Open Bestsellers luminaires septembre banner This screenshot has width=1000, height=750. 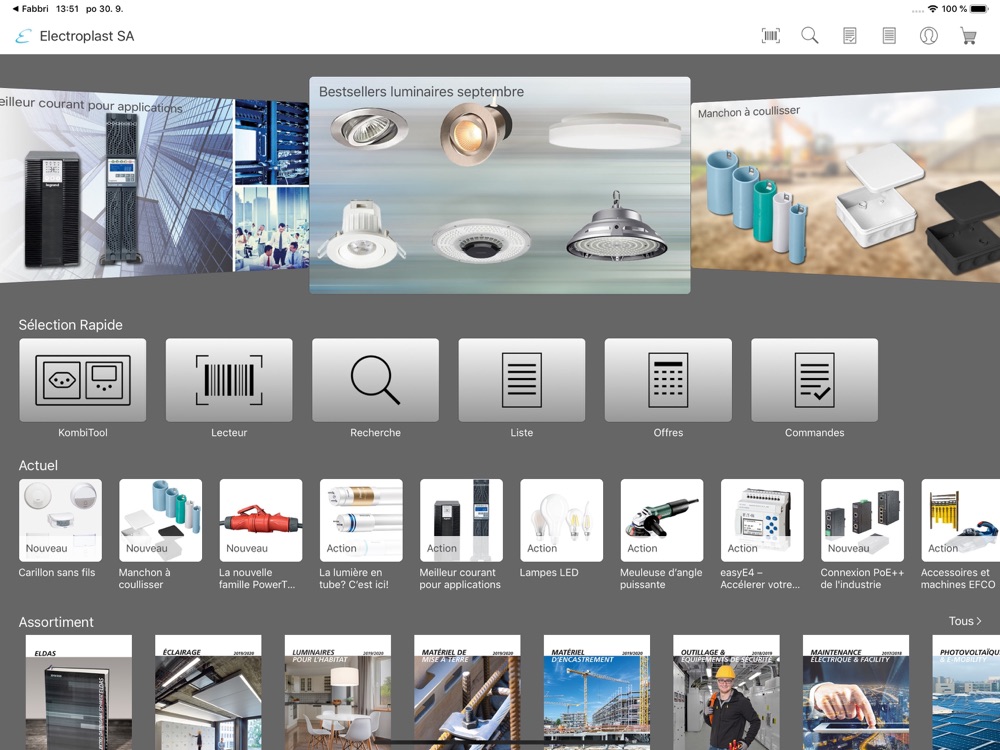(499, 186)
